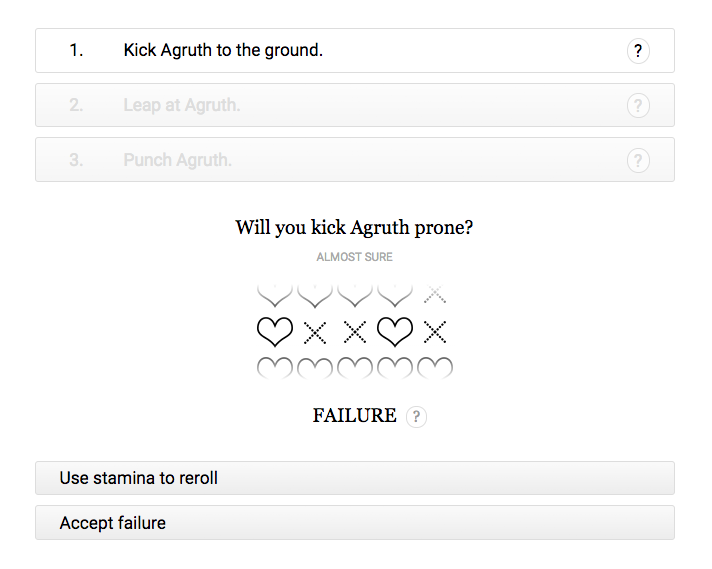
Task: Pick the "Punch Agruth." option
Action: coord(178,160)
